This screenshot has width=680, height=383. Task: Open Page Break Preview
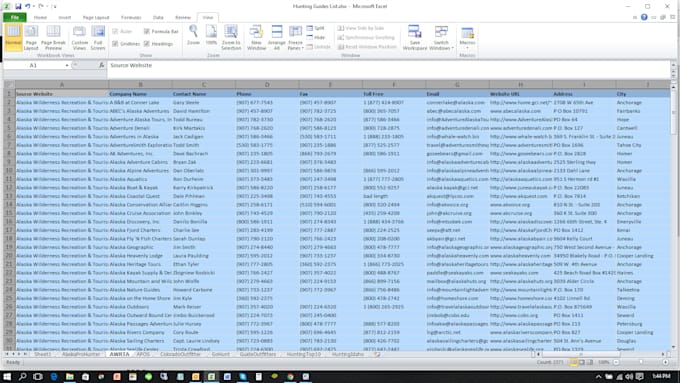(53, 38)
